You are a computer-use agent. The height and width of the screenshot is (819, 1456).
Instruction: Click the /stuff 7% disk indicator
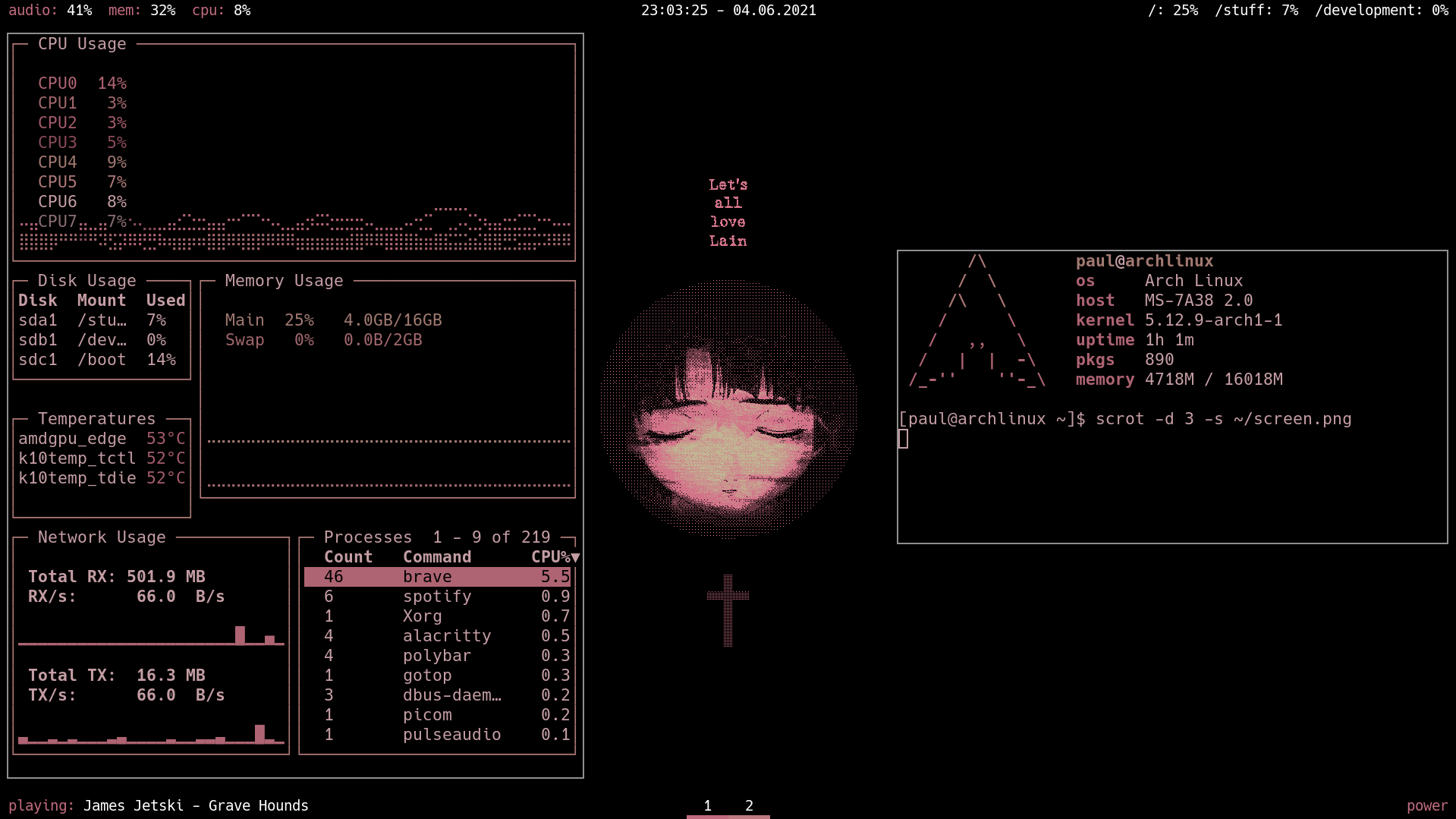coord(1256,11)
